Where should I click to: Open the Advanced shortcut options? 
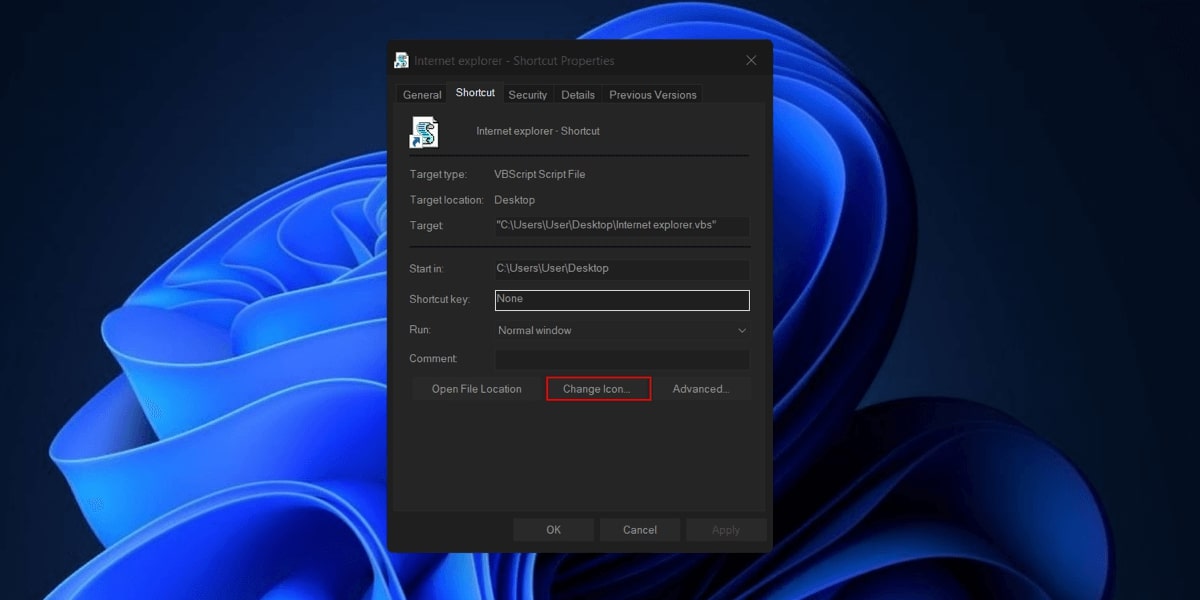[702, 388]
